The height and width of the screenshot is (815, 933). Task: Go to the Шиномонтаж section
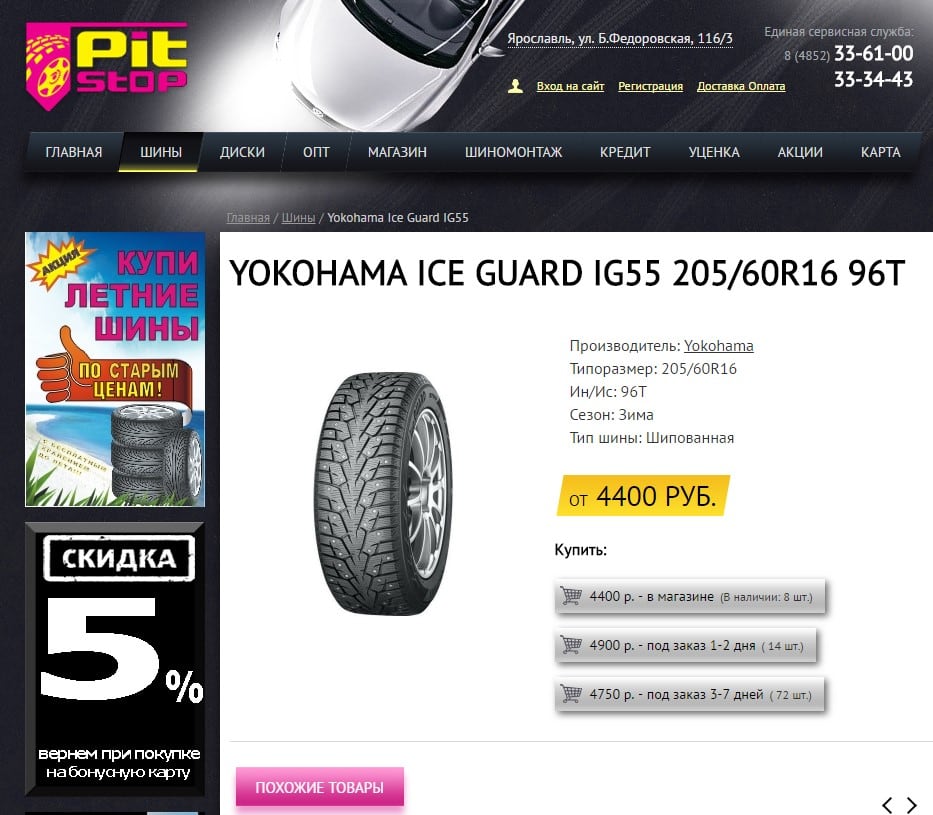click(513, 152)
